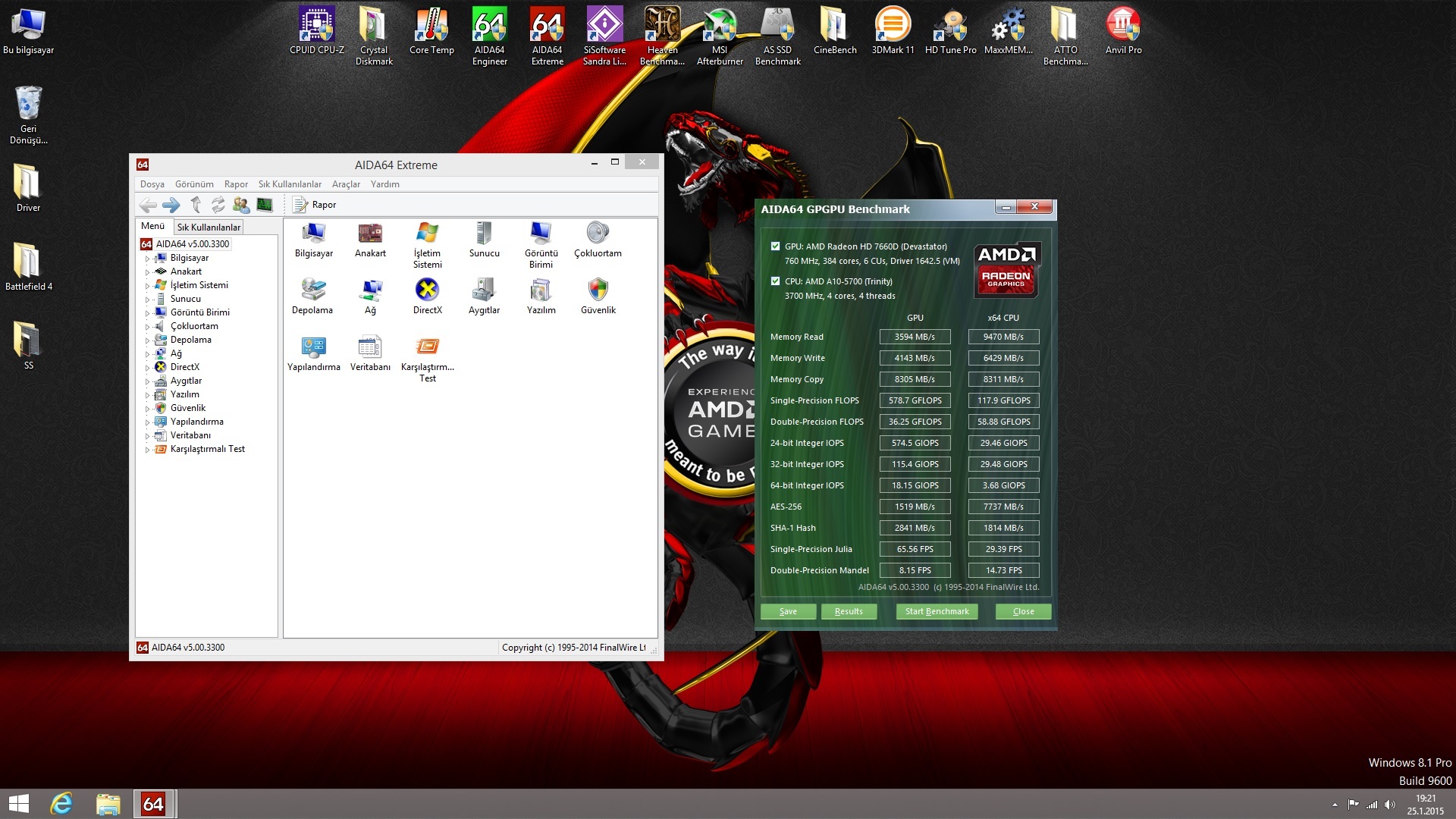Open the DirectX icon in main pane
Viewport: 1456px width, 819px height.
[428, 297]
